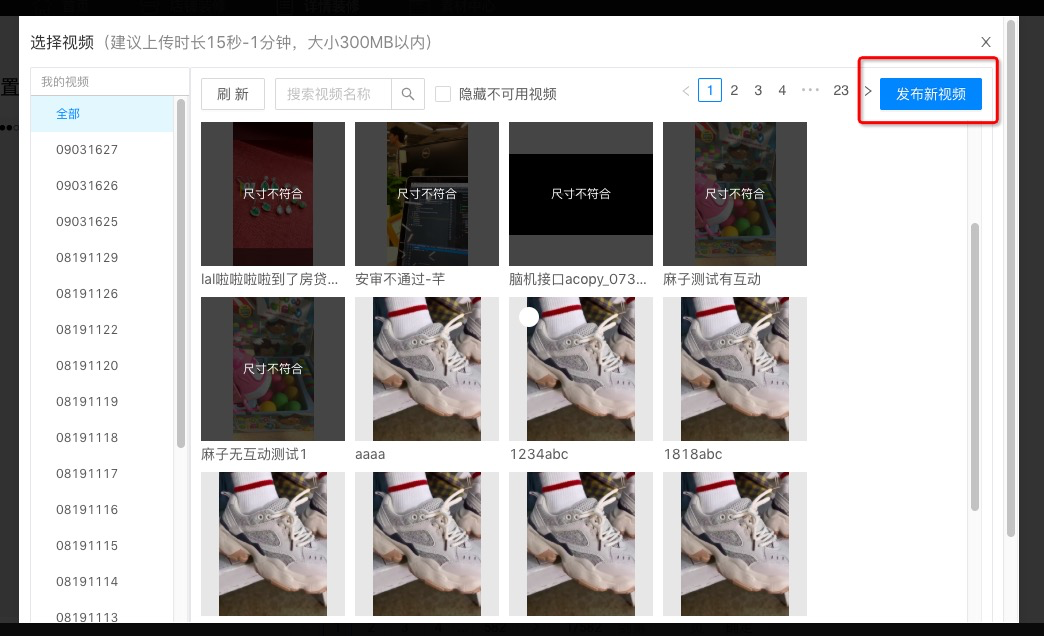This screenshot has height=636, width=1044.
Task: Click the folder list scrollbar
Action: pyautogui.click(x=180, y=273)
